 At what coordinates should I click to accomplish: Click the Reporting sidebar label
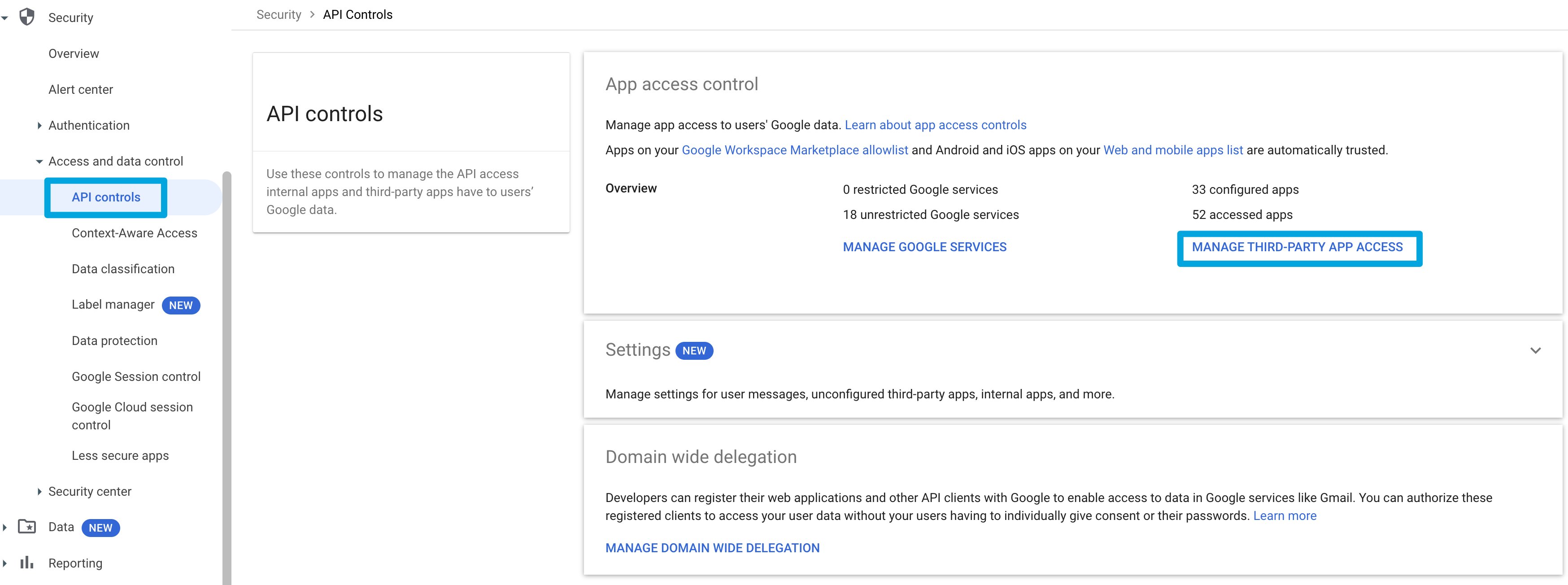point(75,563)
